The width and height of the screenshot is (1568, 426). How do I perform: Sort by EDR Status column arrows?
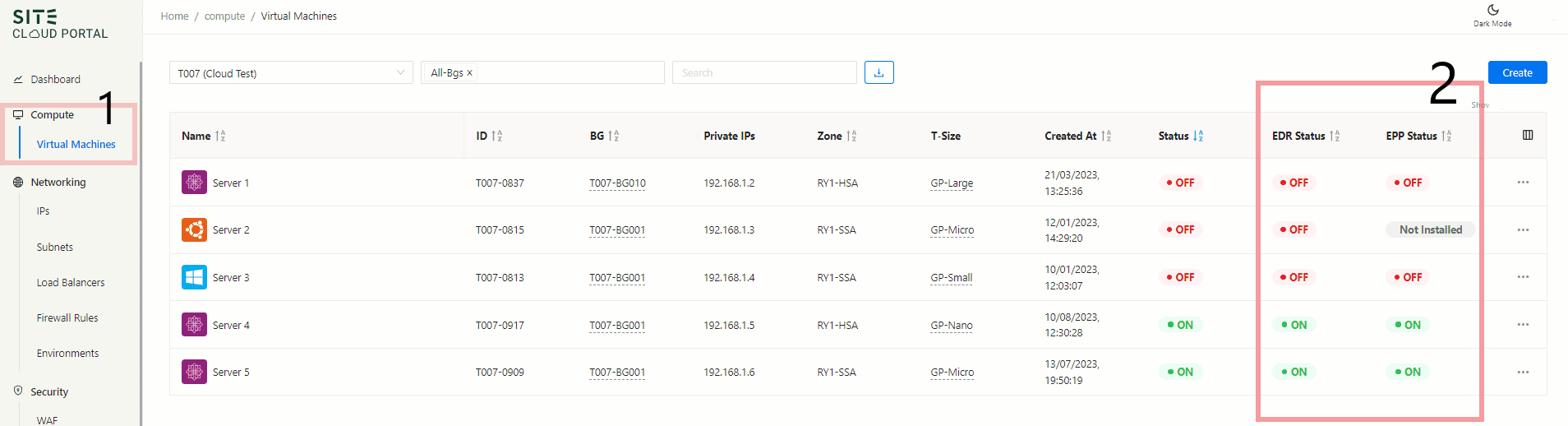click(1335, 136)
